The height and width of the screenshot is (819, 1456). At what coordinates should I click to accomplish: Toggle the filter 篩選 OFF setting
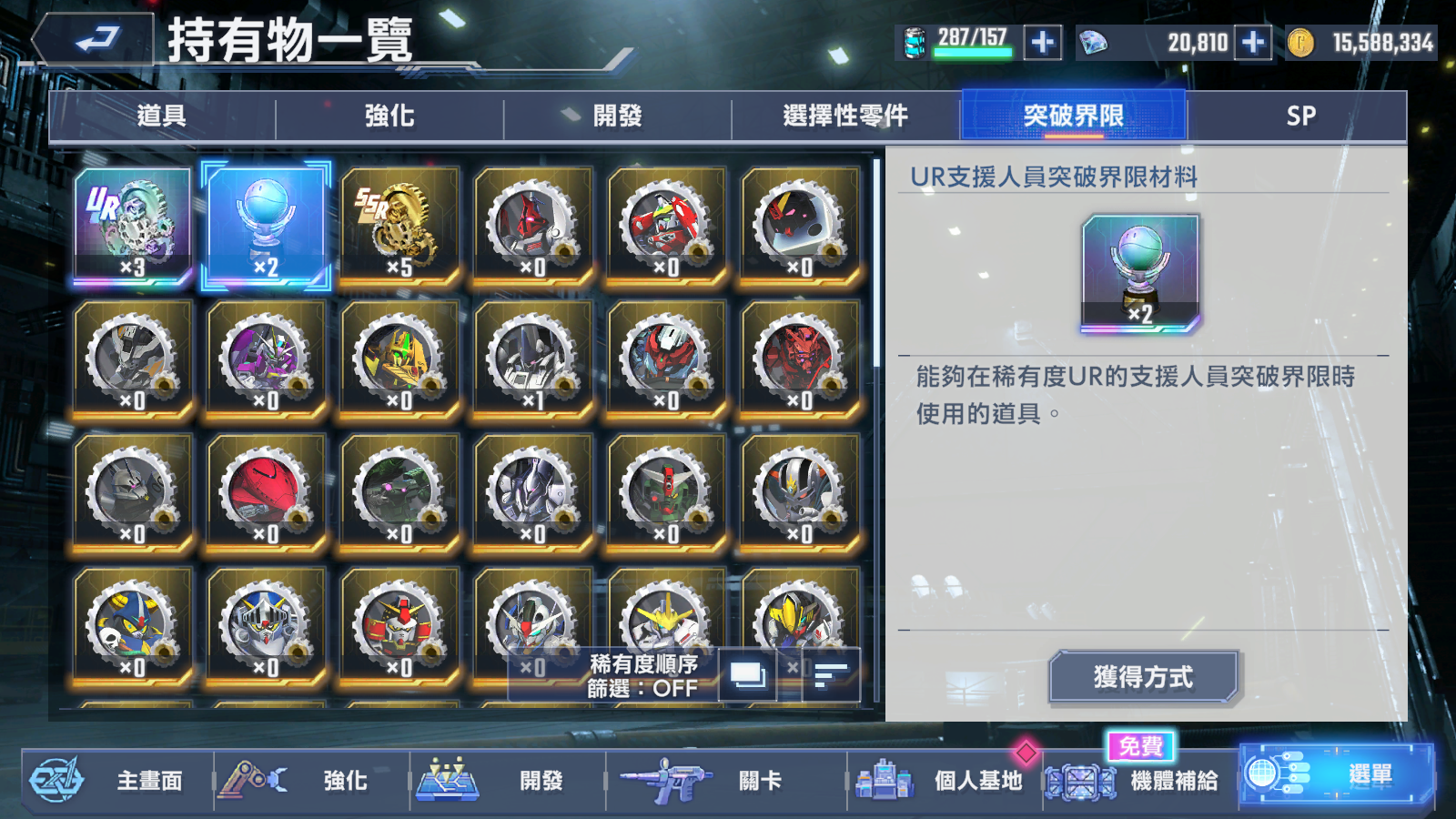pyautogui.click(x=642, y=689)
